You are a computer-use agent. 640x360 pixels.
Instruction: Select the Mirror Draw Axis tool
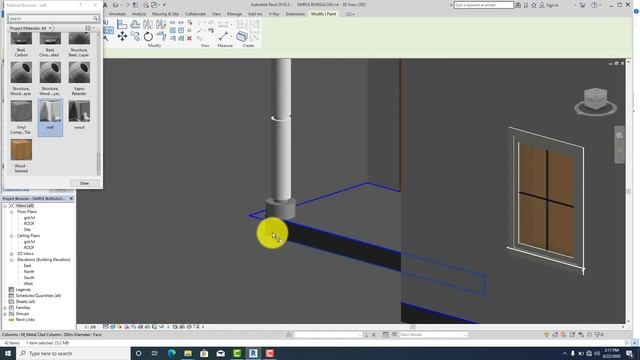(161, 24)
